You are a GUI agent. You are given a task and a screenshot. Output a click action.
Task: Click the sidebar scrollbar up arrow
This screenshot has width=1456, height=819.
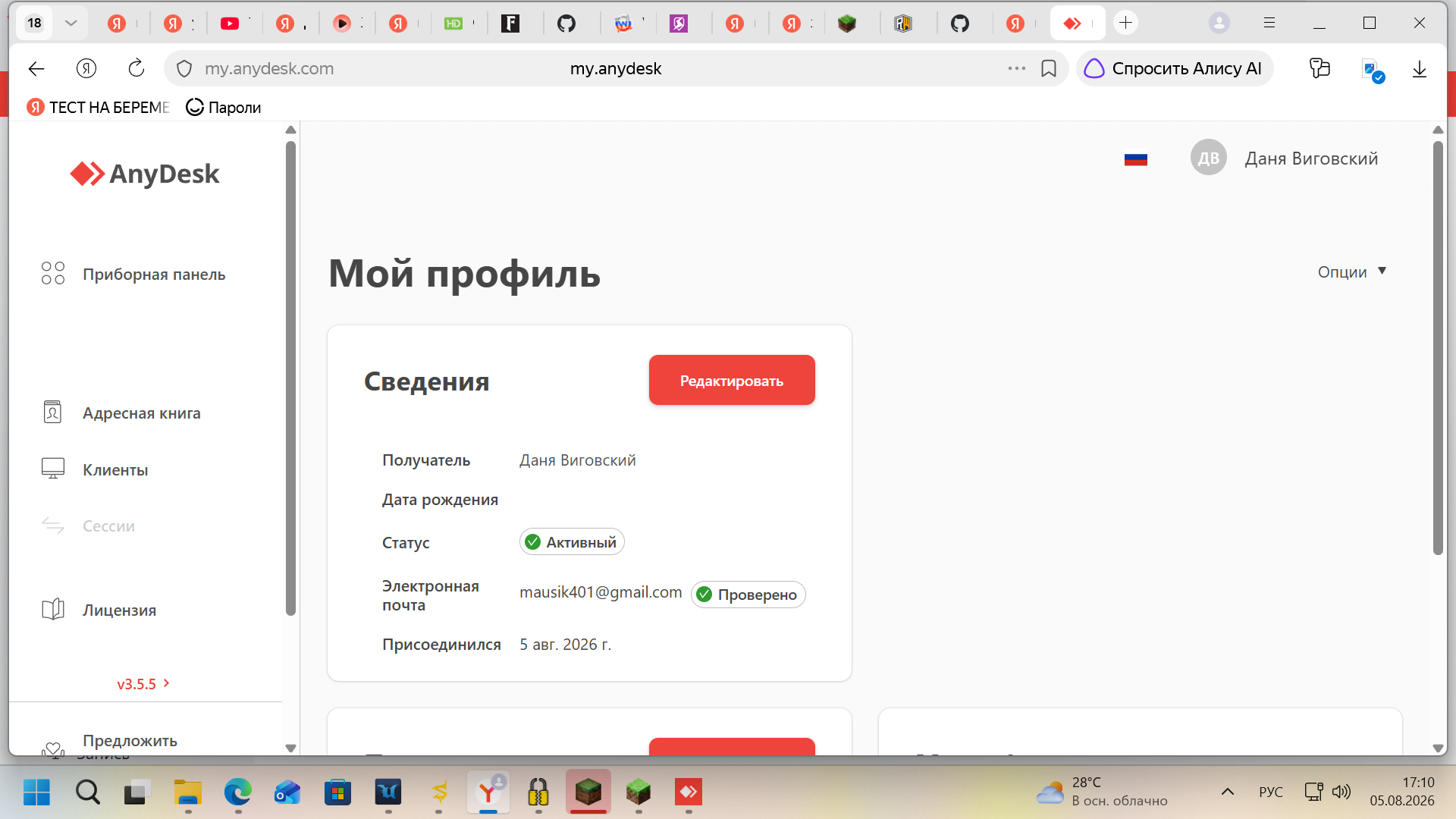coord(290,130)
